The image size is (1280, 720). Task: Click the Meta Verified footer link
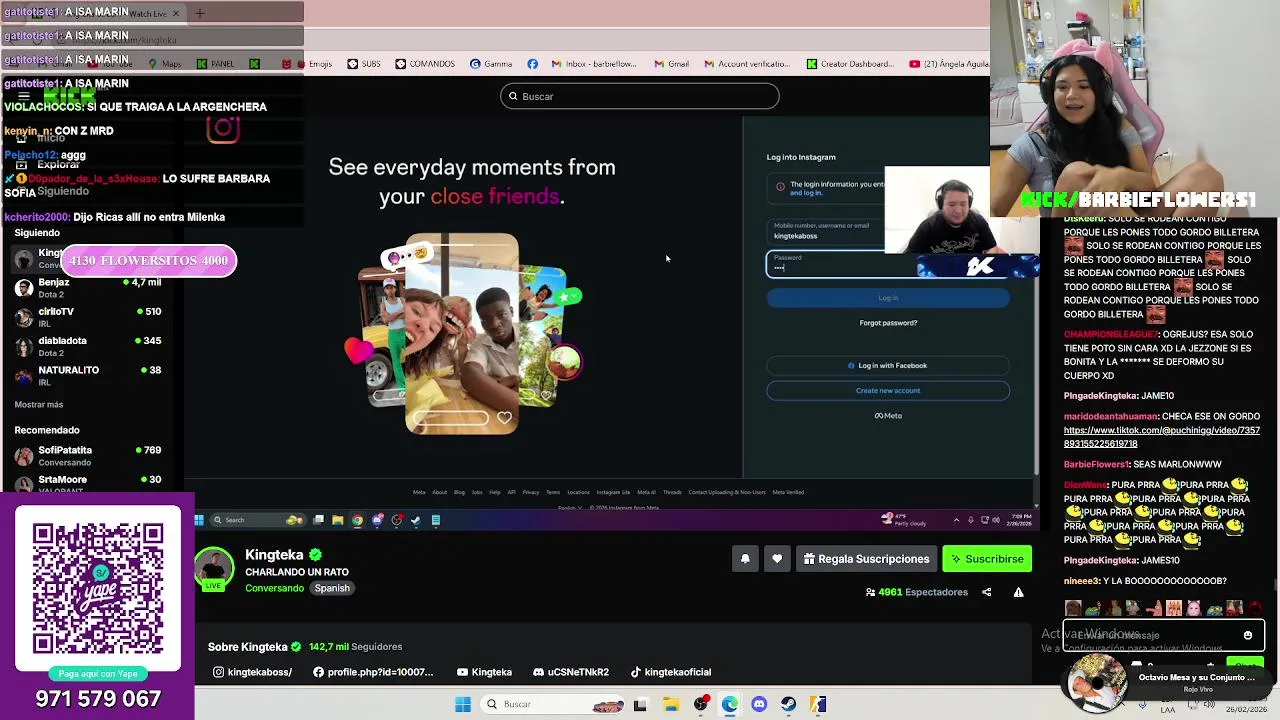pos(788,492)
